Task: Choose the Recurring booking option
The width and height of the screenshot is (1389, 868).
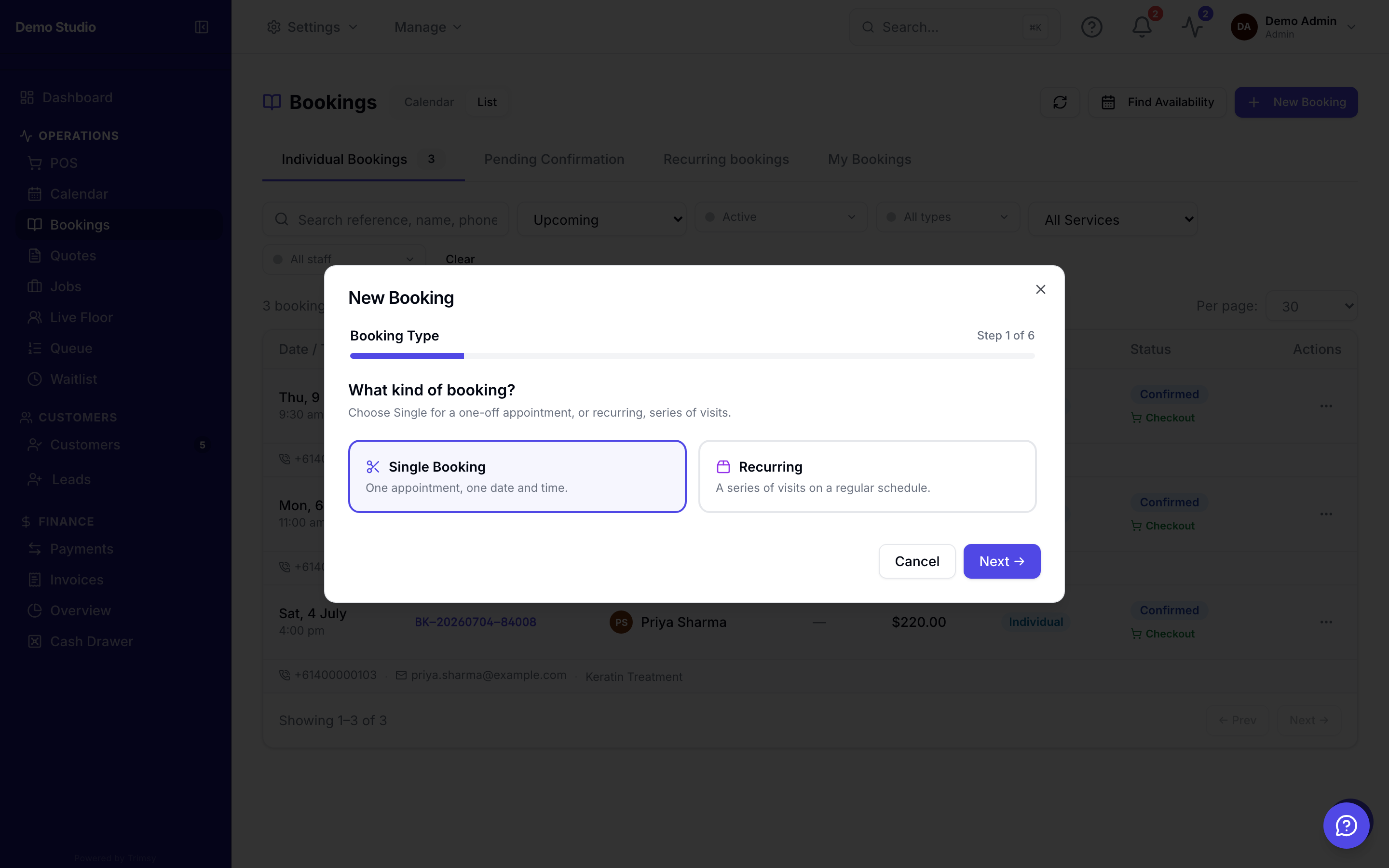Action: click(x=867, y=476)
